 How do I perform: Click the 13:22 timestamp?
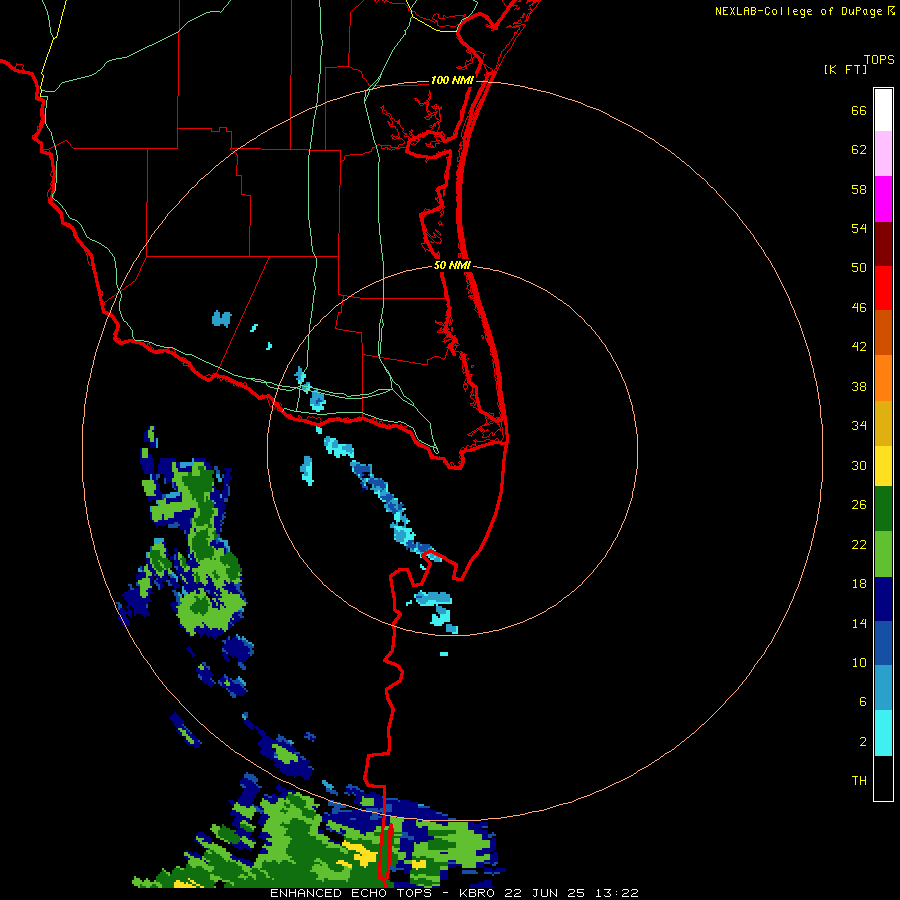coord(617,893)
